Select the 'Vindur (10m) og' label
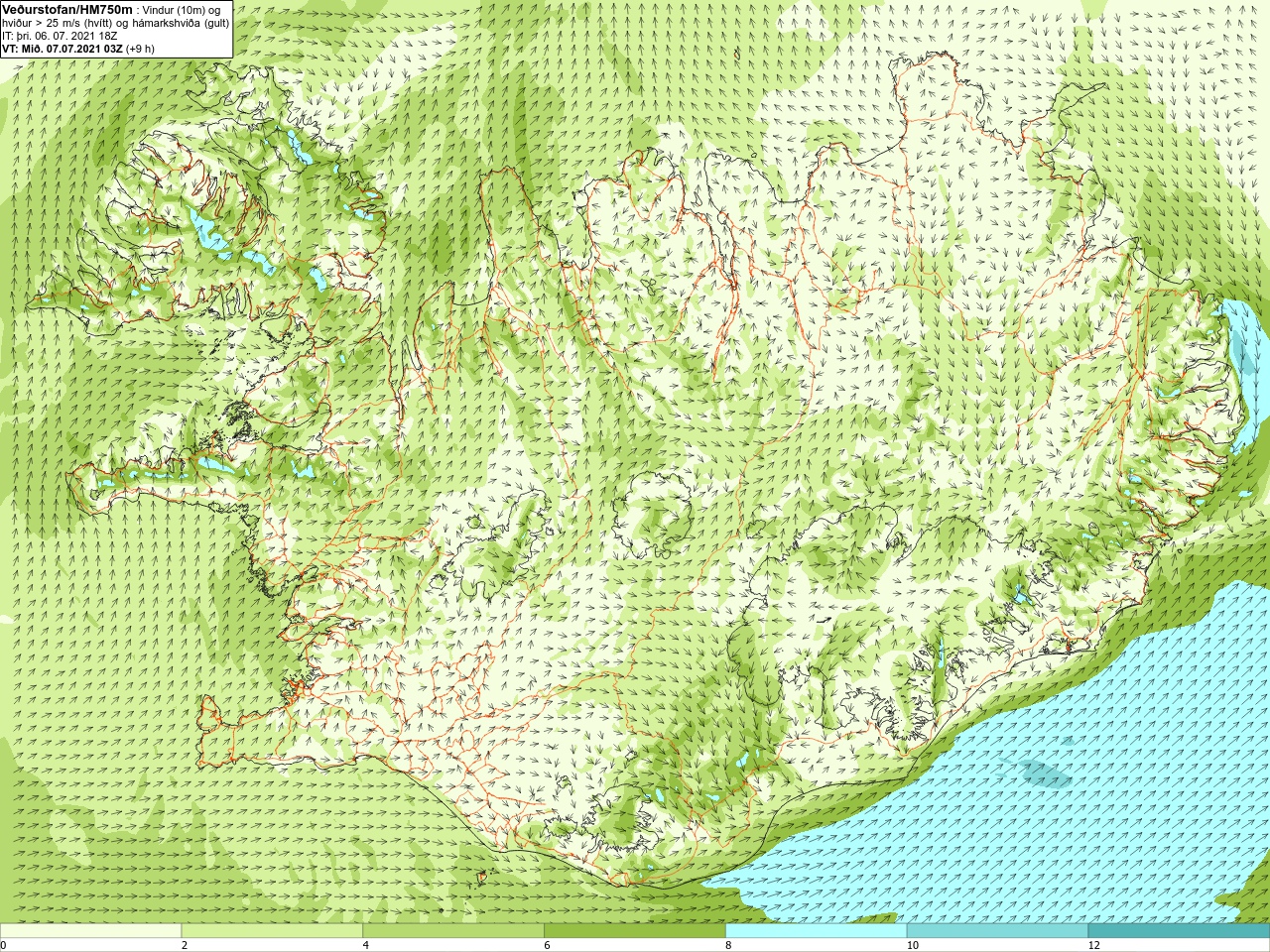This screenshot has width=1270, height=952. tap(183, 10)
